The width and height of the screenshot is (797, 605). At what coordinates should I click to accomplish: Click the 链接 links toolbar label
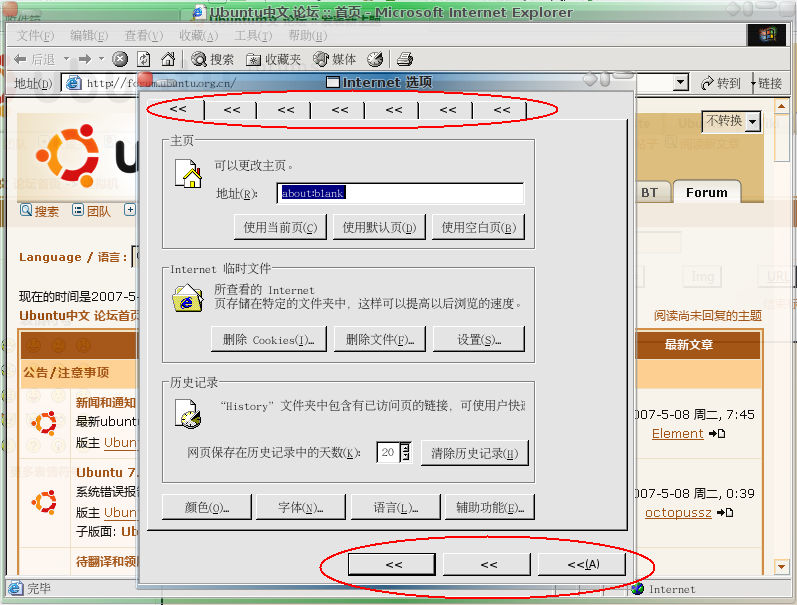(770, 83)
